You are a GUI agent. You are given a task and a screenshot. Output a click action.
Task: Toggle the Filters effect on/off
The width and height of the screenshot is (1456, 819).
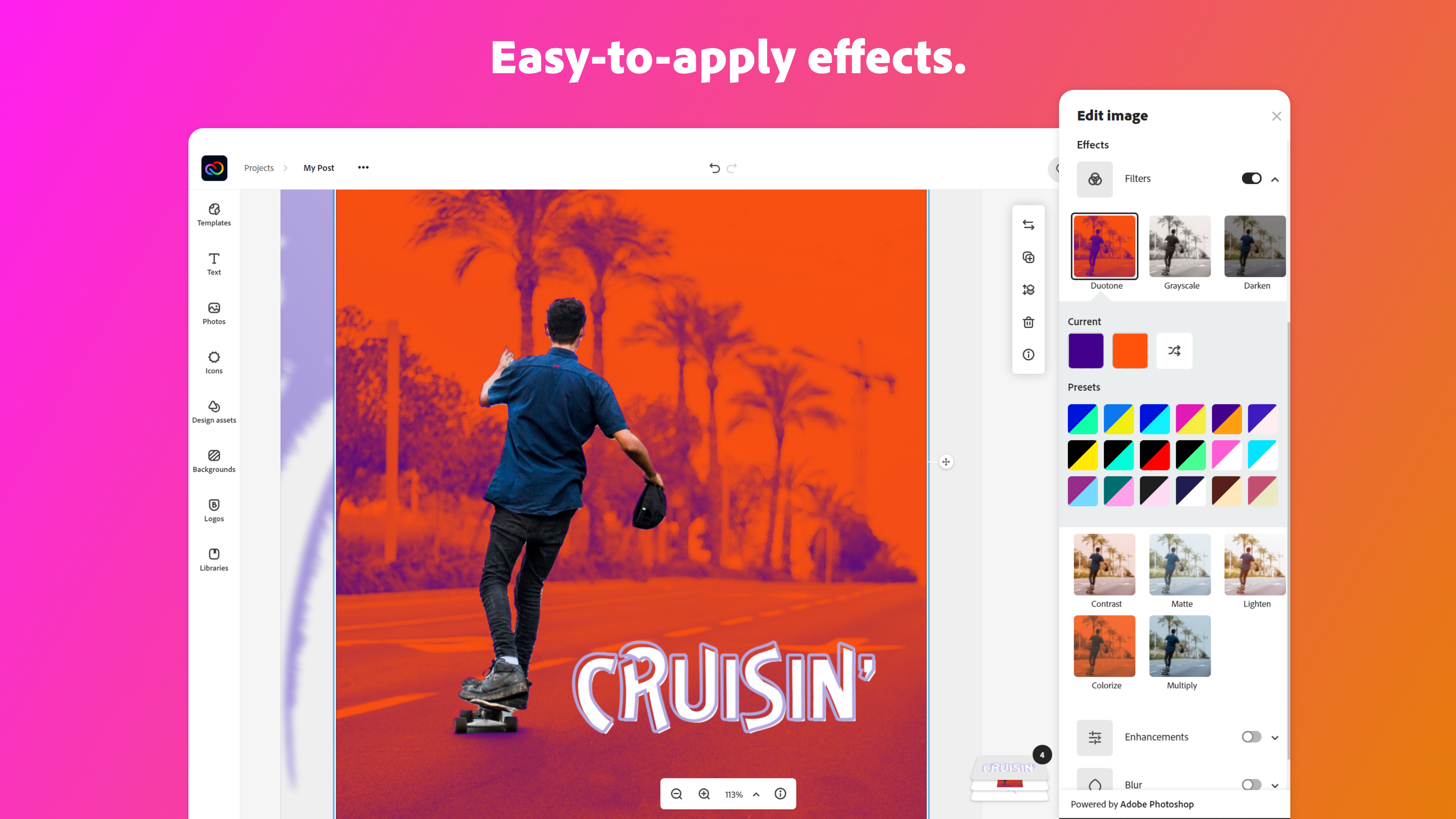click(x=1251, y=178)
